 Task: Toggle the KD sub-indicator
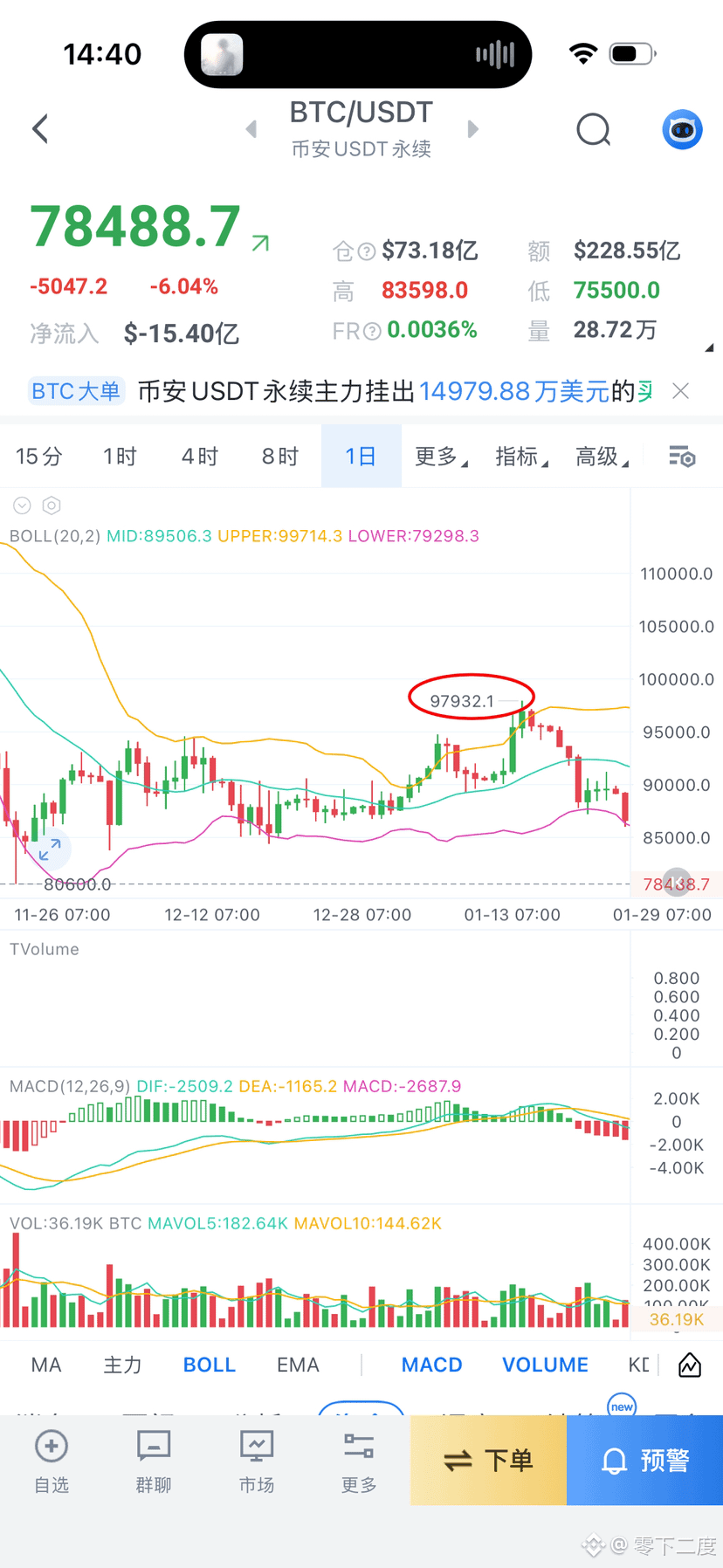638,1365
